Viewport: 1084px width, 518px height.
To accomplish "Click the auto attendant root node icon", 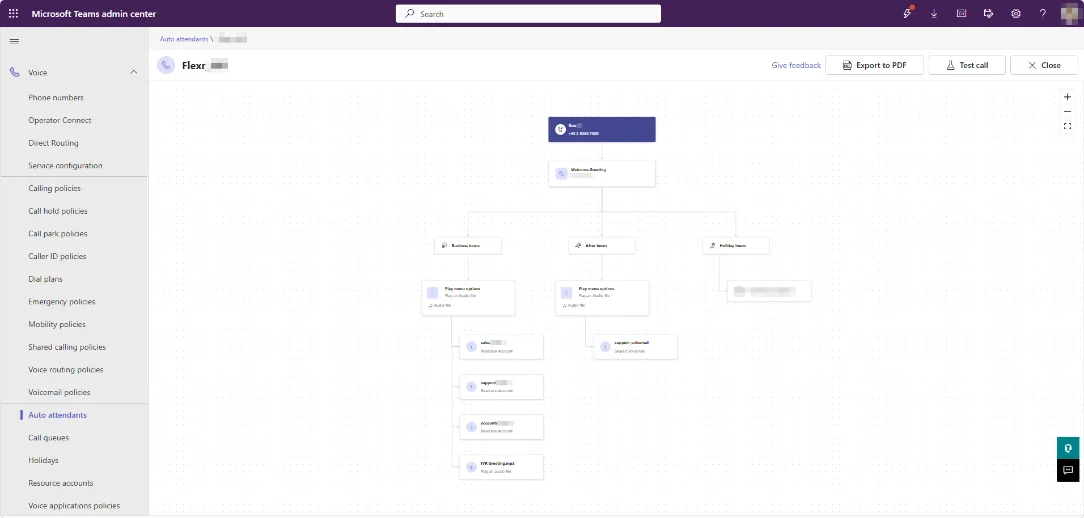I will 561,129.
